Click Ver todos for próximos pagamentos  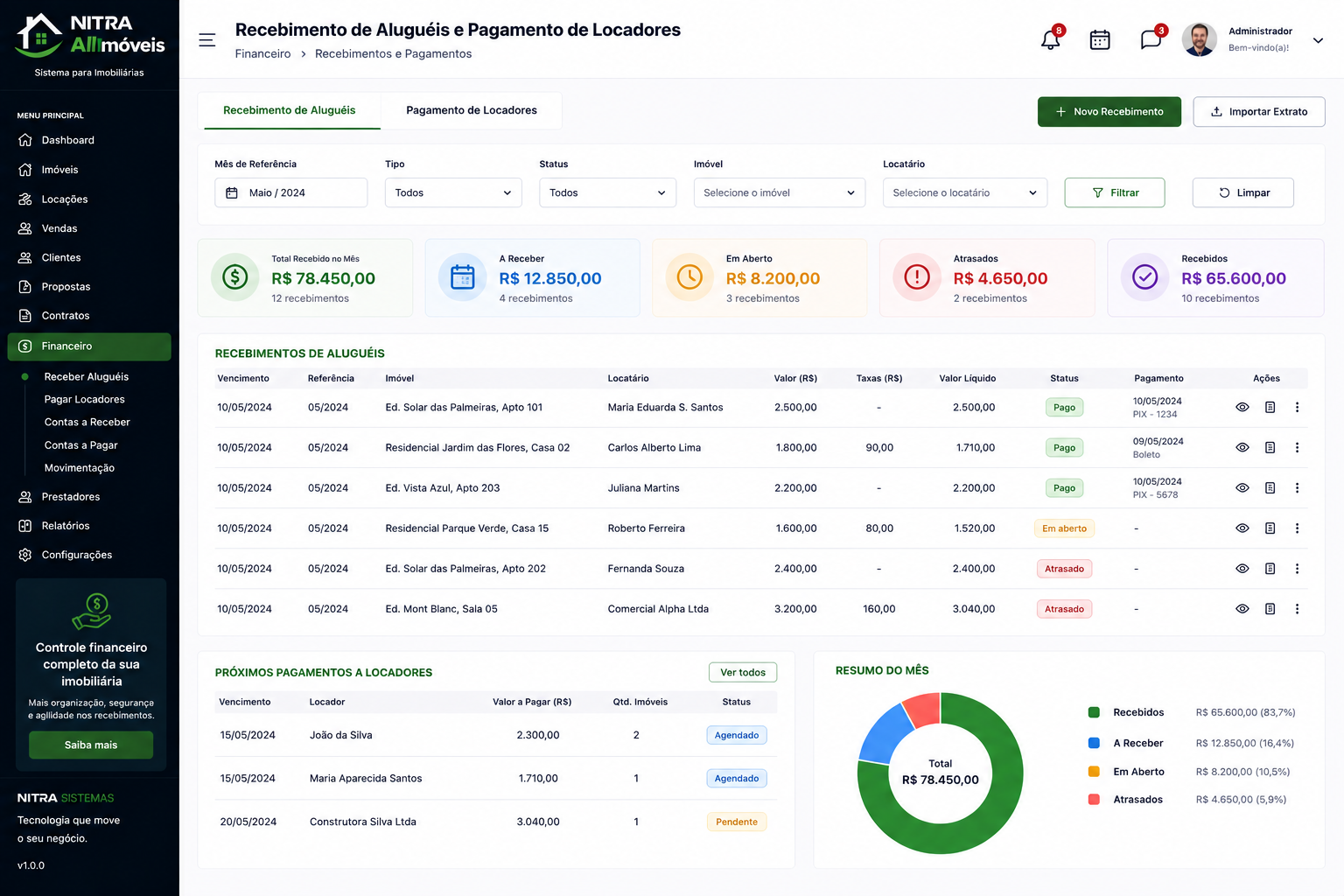click(x=743, y=673)
